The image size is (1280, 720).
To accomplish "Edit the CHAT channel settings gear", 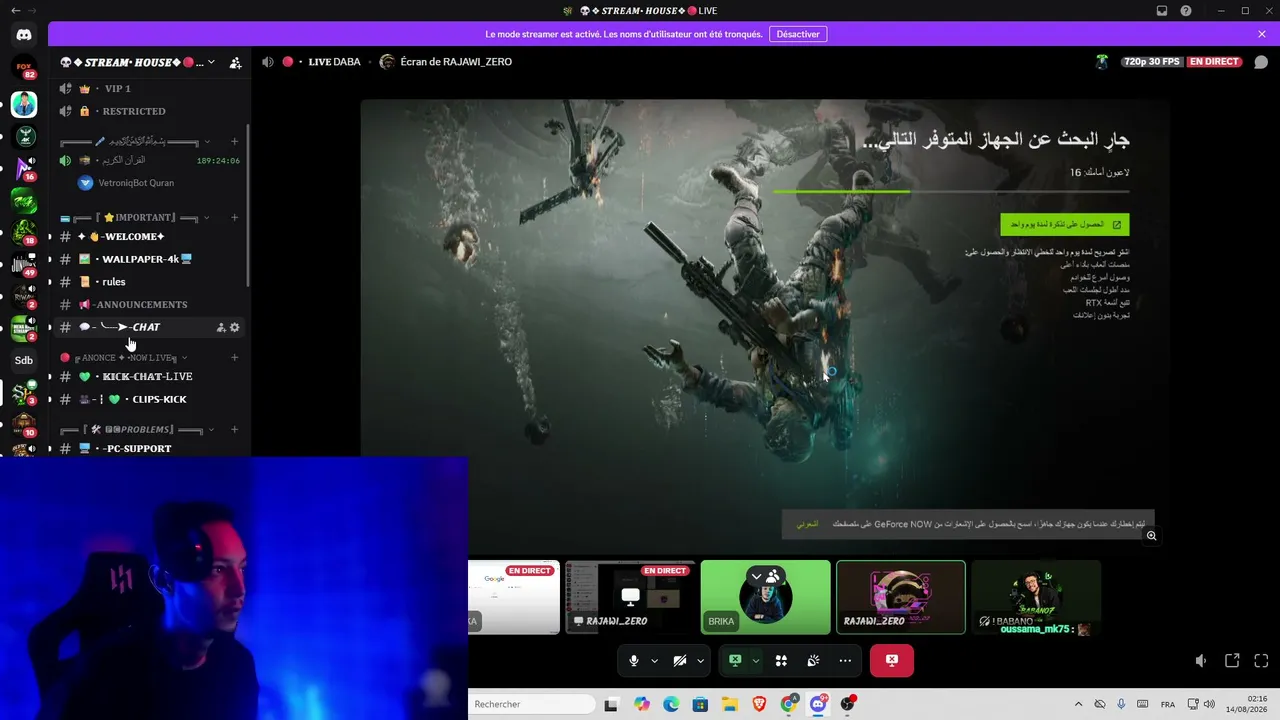I will point(235,327).
